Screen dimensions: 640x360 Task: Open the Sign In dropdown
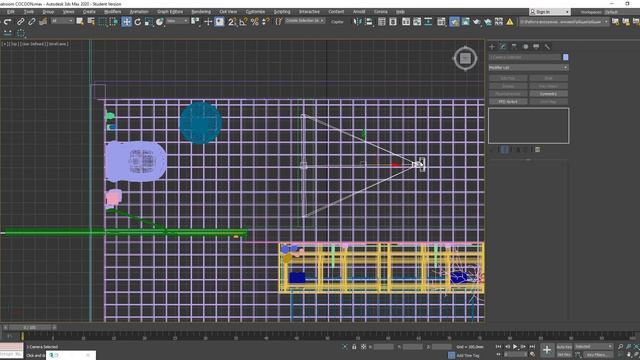pos(549,12)
